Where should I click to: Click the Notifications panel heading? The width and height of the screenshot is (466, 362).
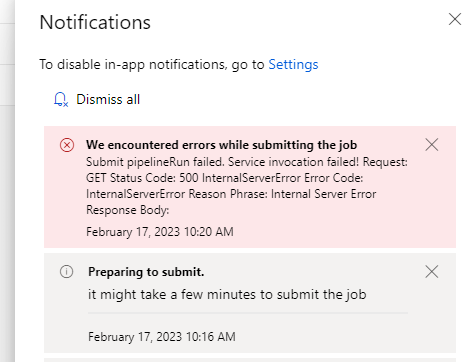click(x=95, y=22)
